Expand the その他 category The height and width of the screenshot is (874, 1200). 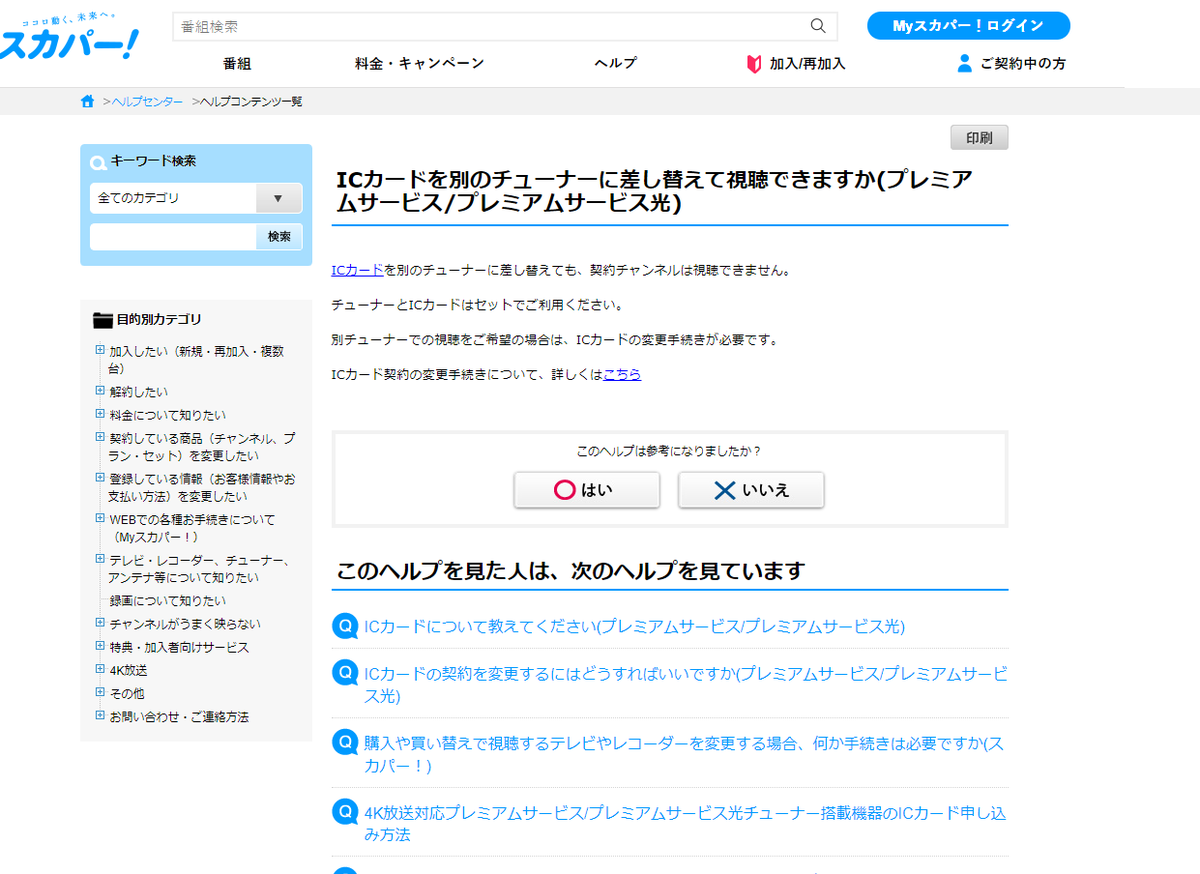(100, 692)
